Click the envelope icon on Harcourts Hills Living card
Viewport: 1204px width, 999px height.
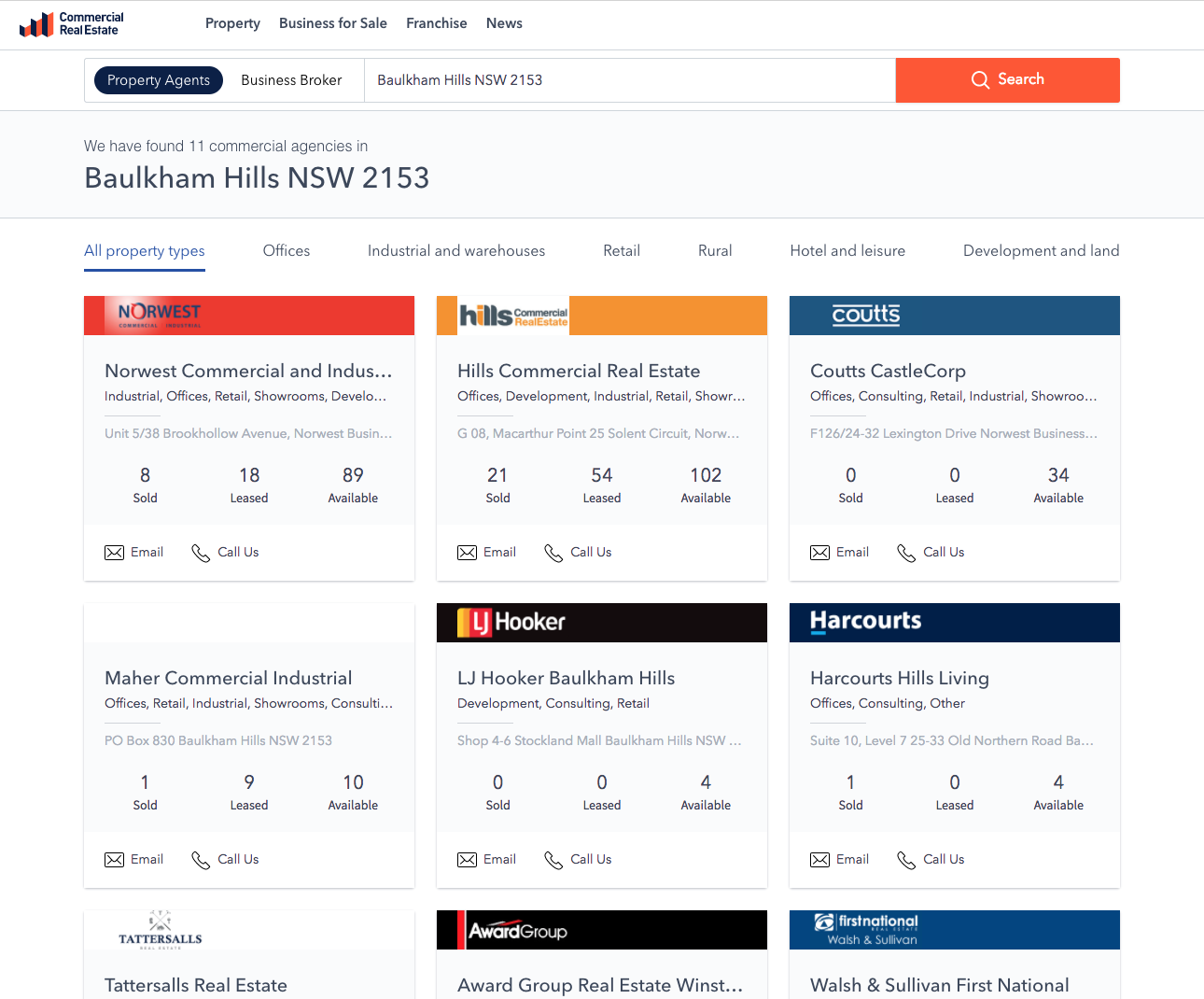[x=819, y=860]
